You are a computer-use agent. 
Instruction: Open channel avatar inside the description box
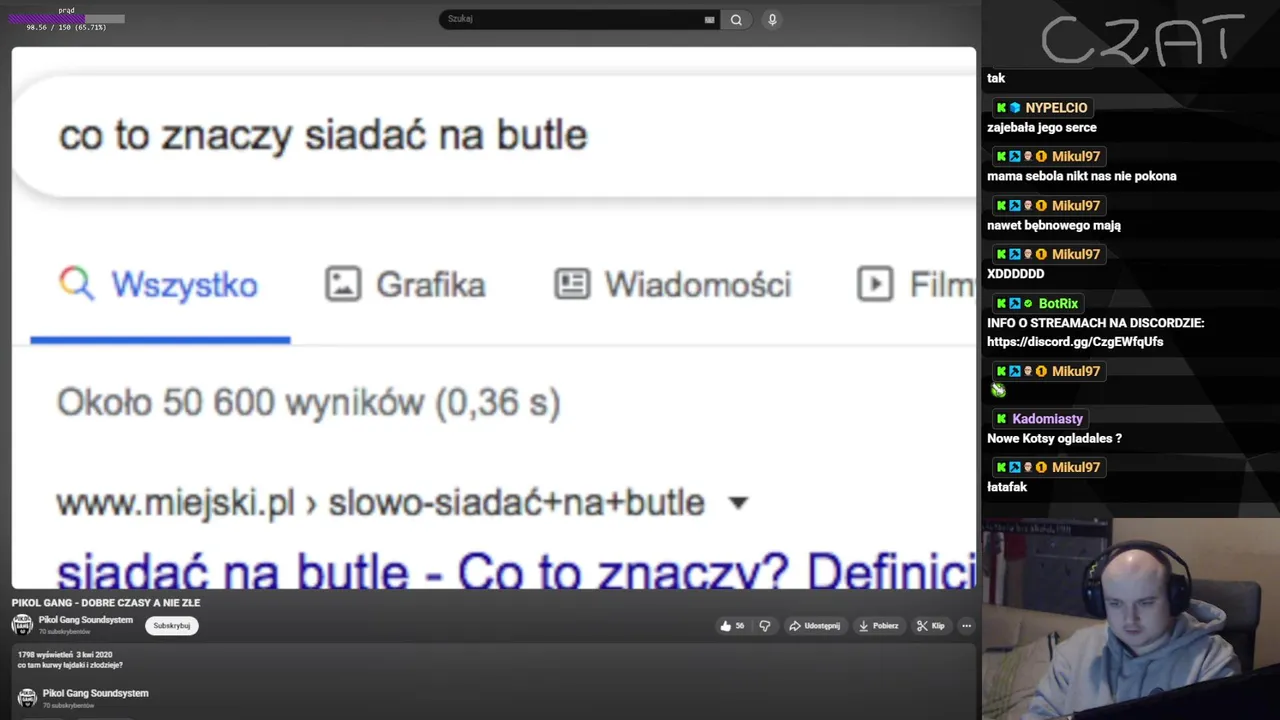(27, 697)
